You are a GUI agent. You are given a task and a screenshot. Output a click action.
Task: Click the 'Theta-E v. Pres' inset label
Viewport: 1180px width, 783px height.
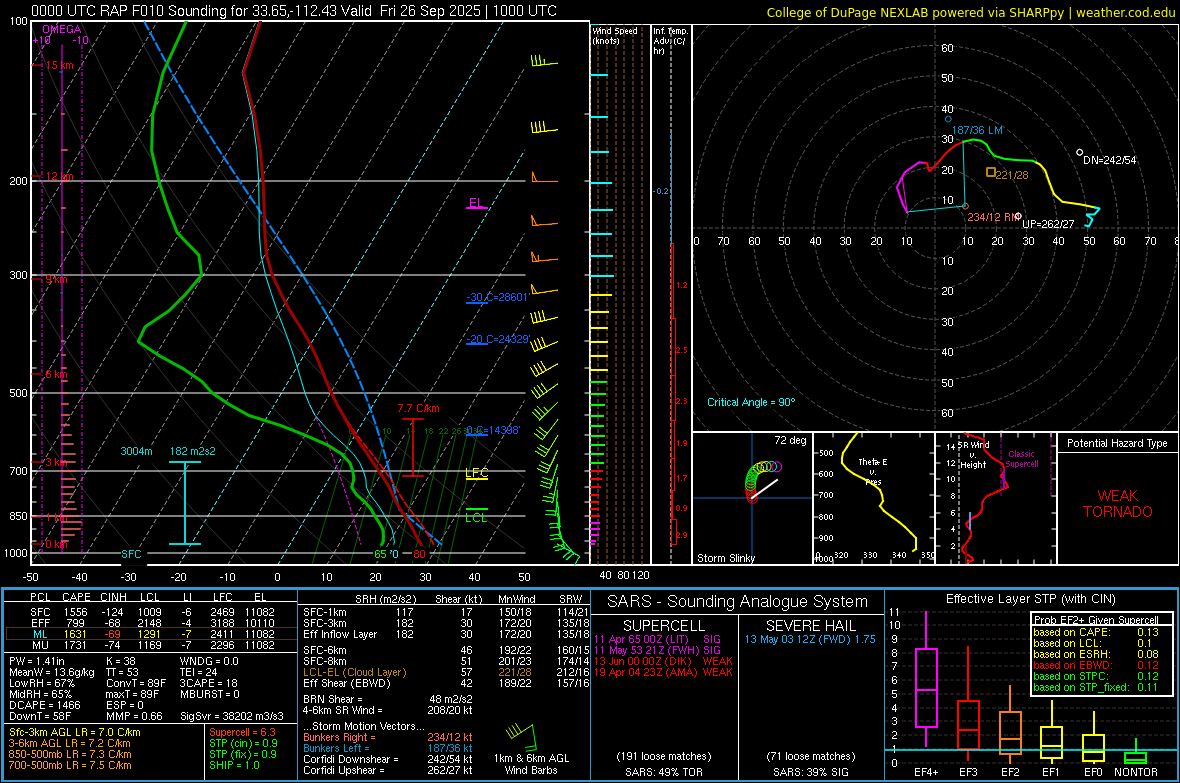[873, 471]
